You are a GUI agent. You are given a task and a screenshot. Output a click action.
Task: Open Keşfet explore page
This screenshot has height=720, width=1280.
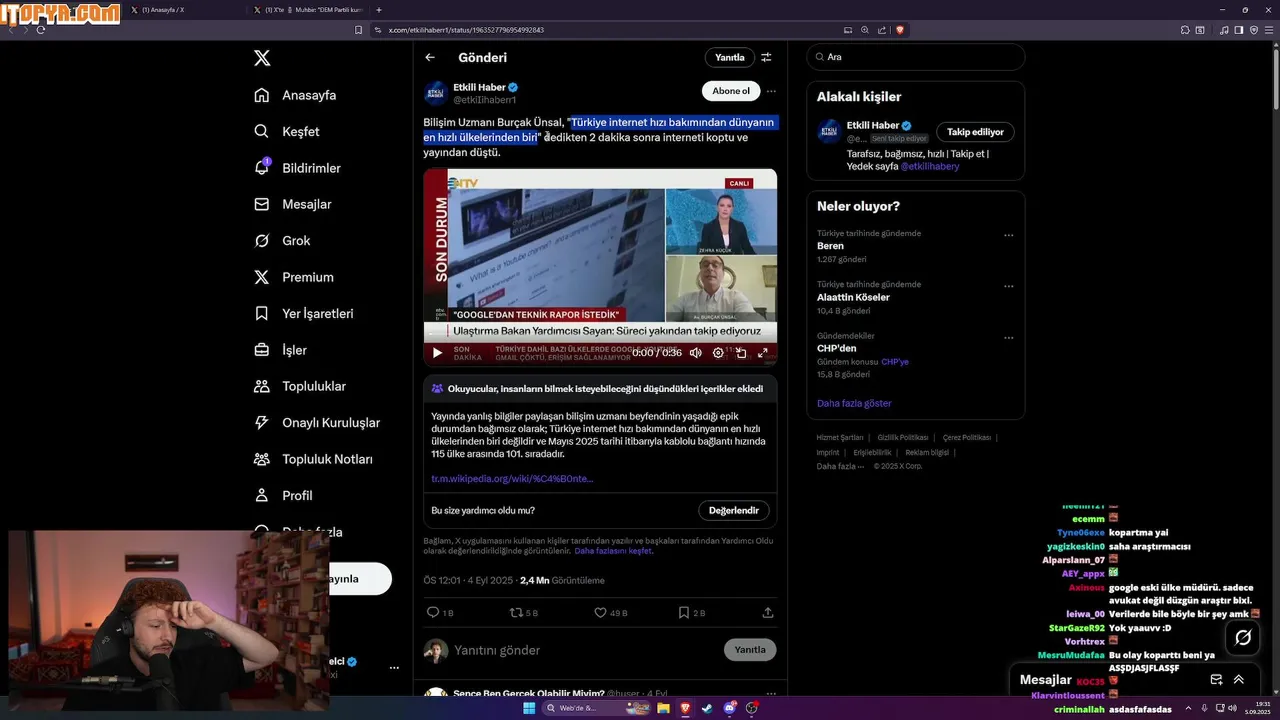tap(287, 131)
